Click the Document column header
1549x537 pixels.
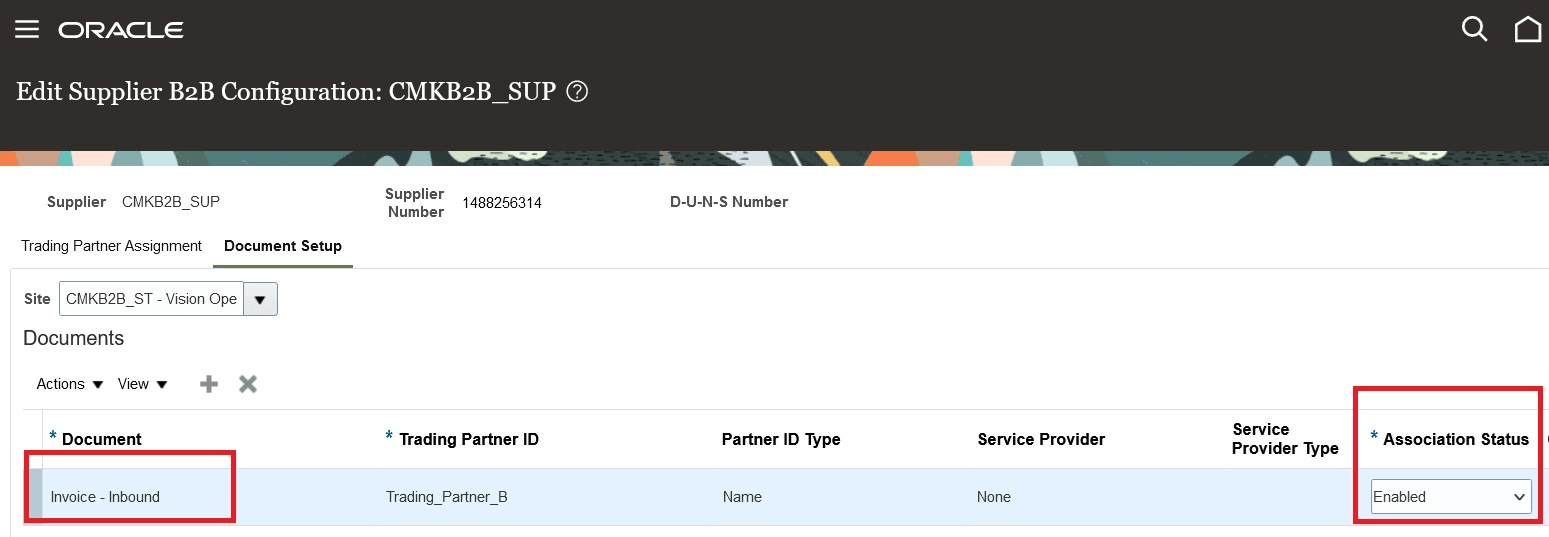[101, 439]
